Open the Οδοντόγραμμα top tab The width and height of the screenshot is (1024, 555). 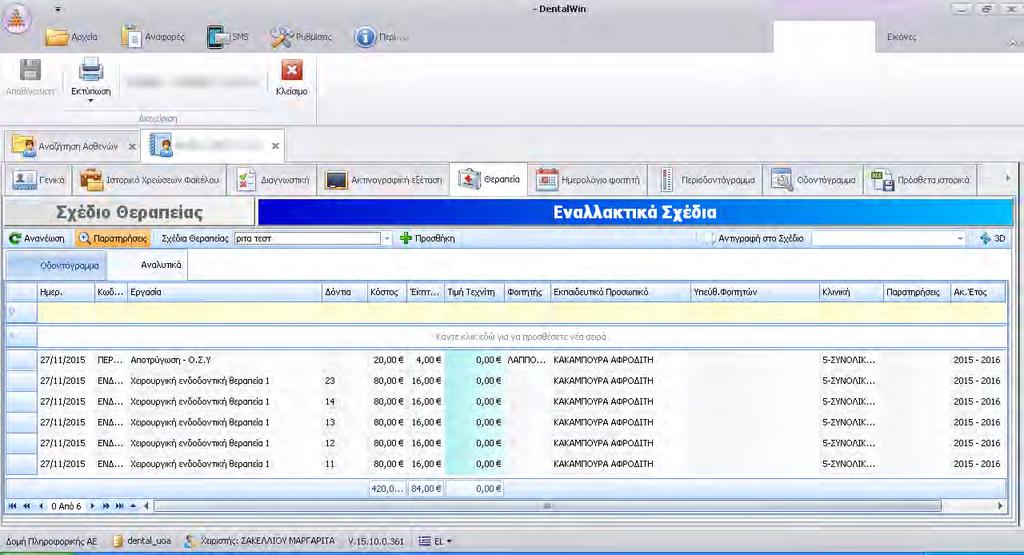click(814, 180)
